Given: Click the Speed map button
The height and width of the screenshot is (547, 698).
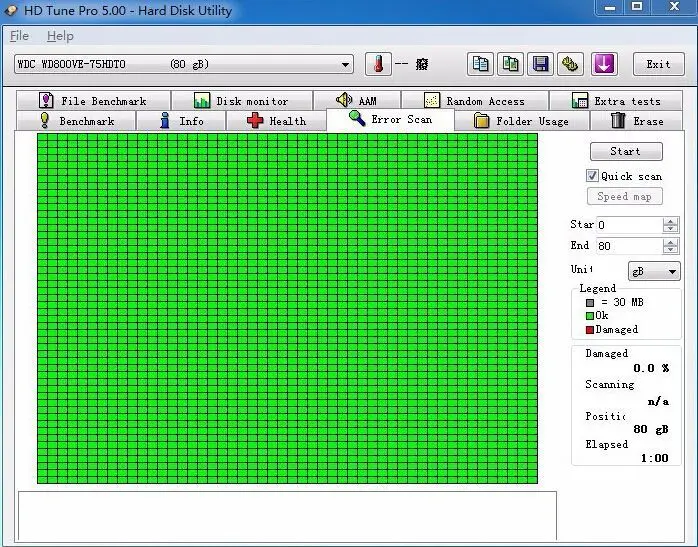Looking at the screenshot, I should pos(625,196).
